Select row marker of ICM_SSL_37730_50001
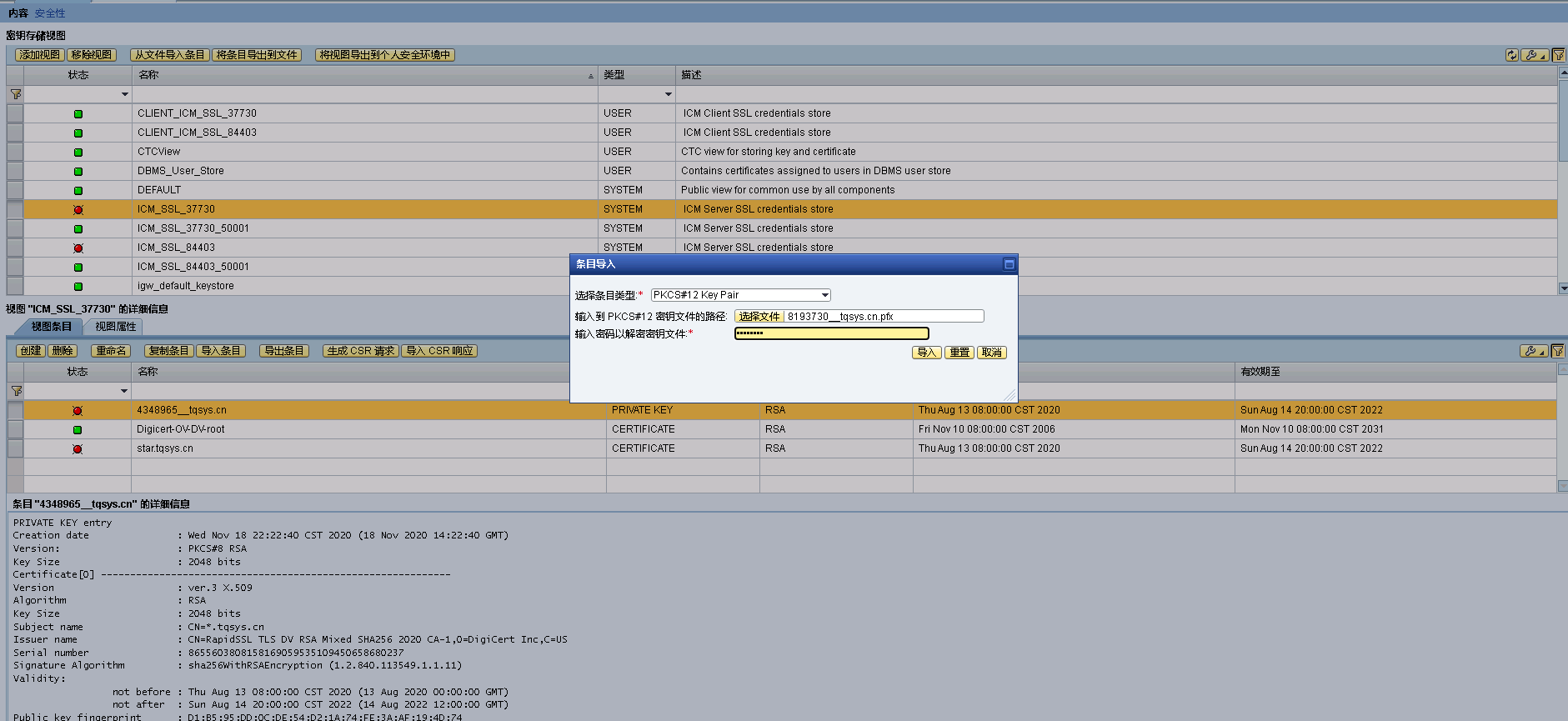Viewport: 1568px width, 721px height. pyautogui.click(x=15, y=228)
